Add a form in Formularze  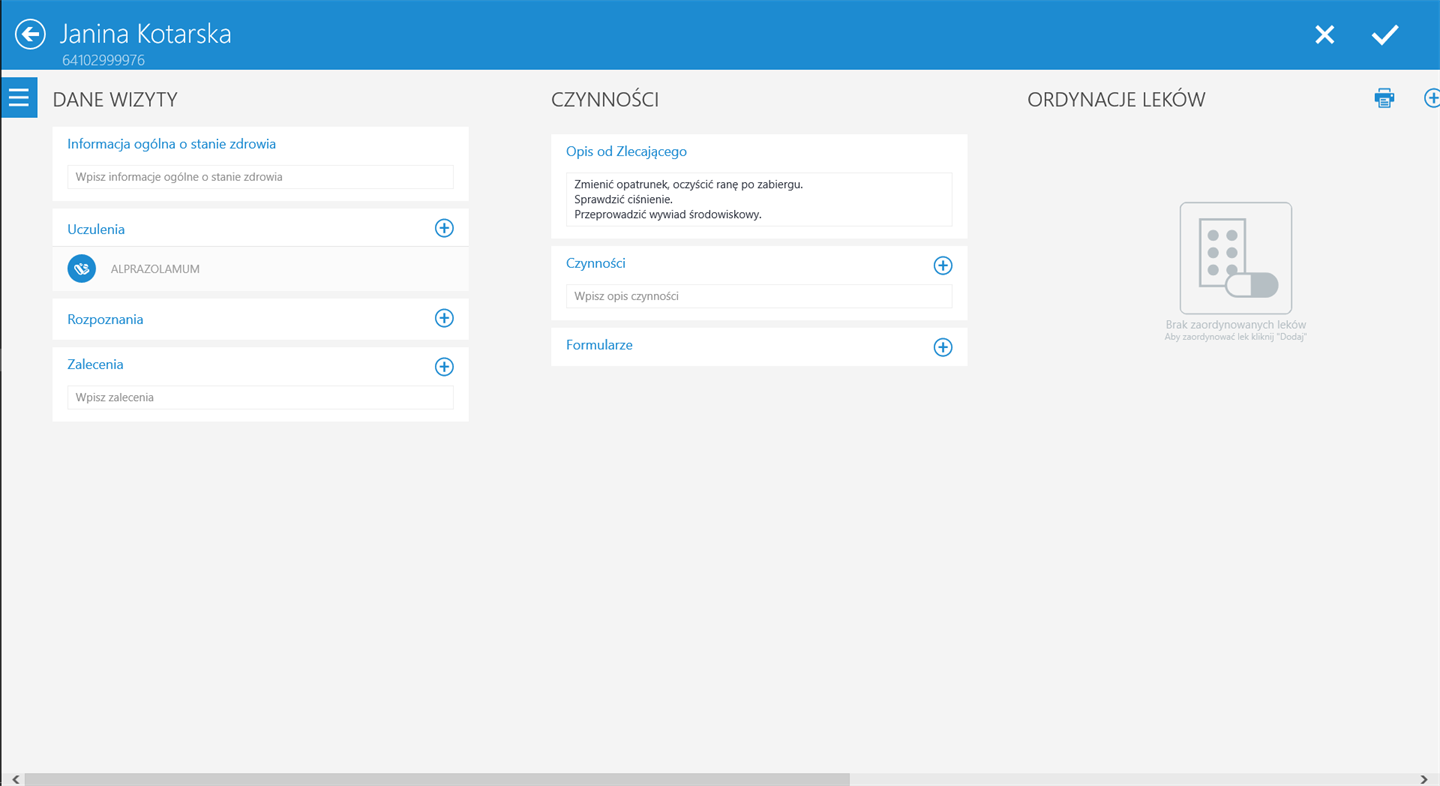pyautogui.click(x=942, y=347)
